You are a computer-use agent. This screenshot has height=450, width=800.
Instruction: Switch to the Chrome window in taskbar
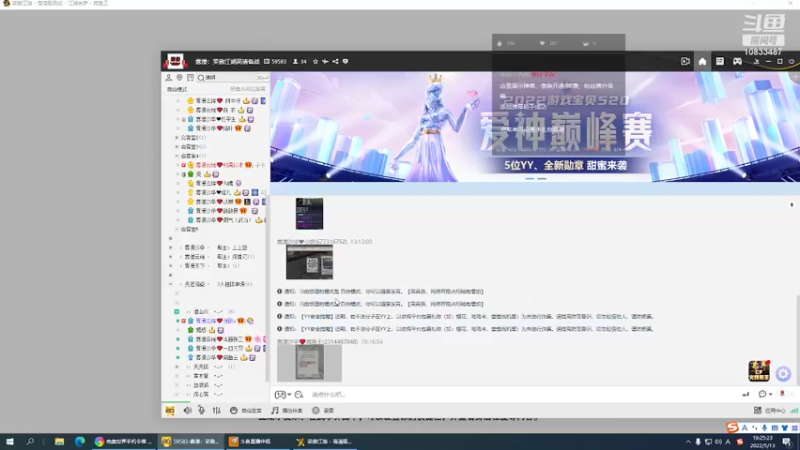[x=123, y=441]
